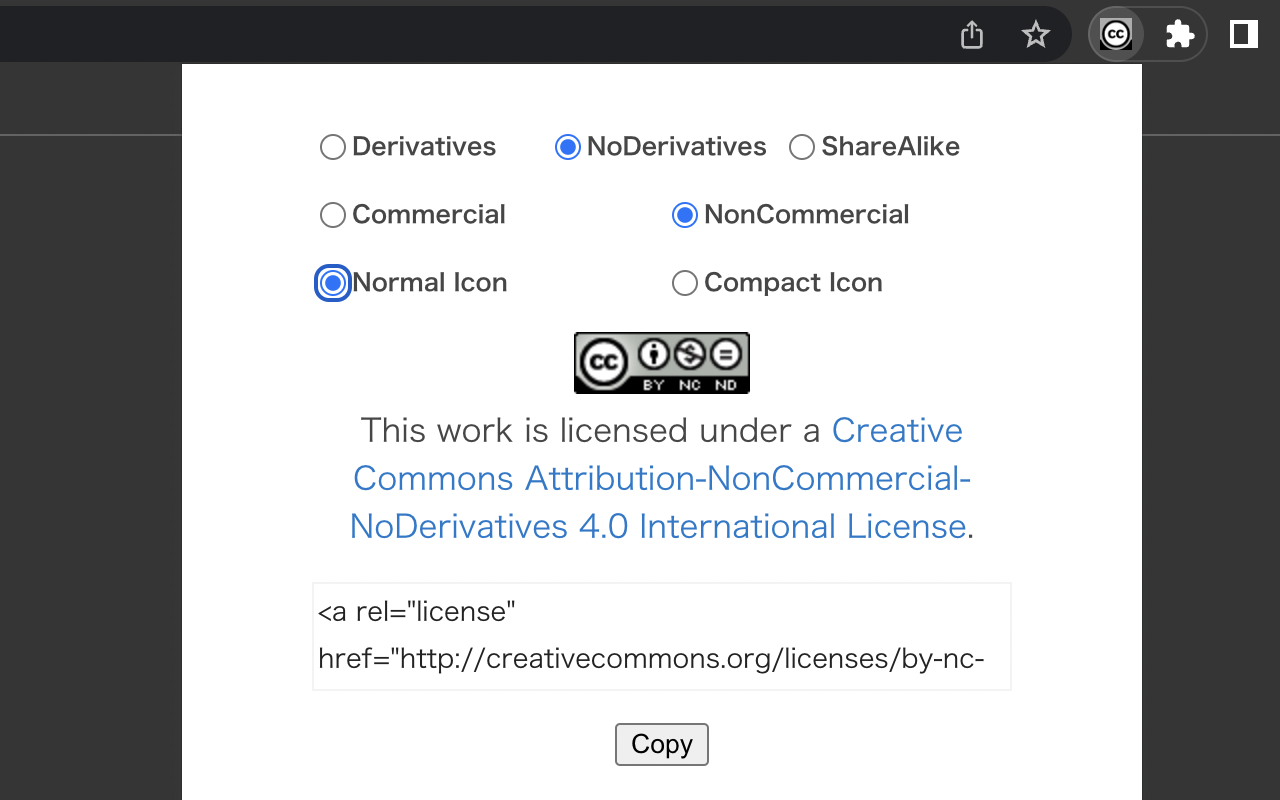The height and width of the screenshot is (800, 1280).
Task: Click the Copy button
Action: coord(662,745)
